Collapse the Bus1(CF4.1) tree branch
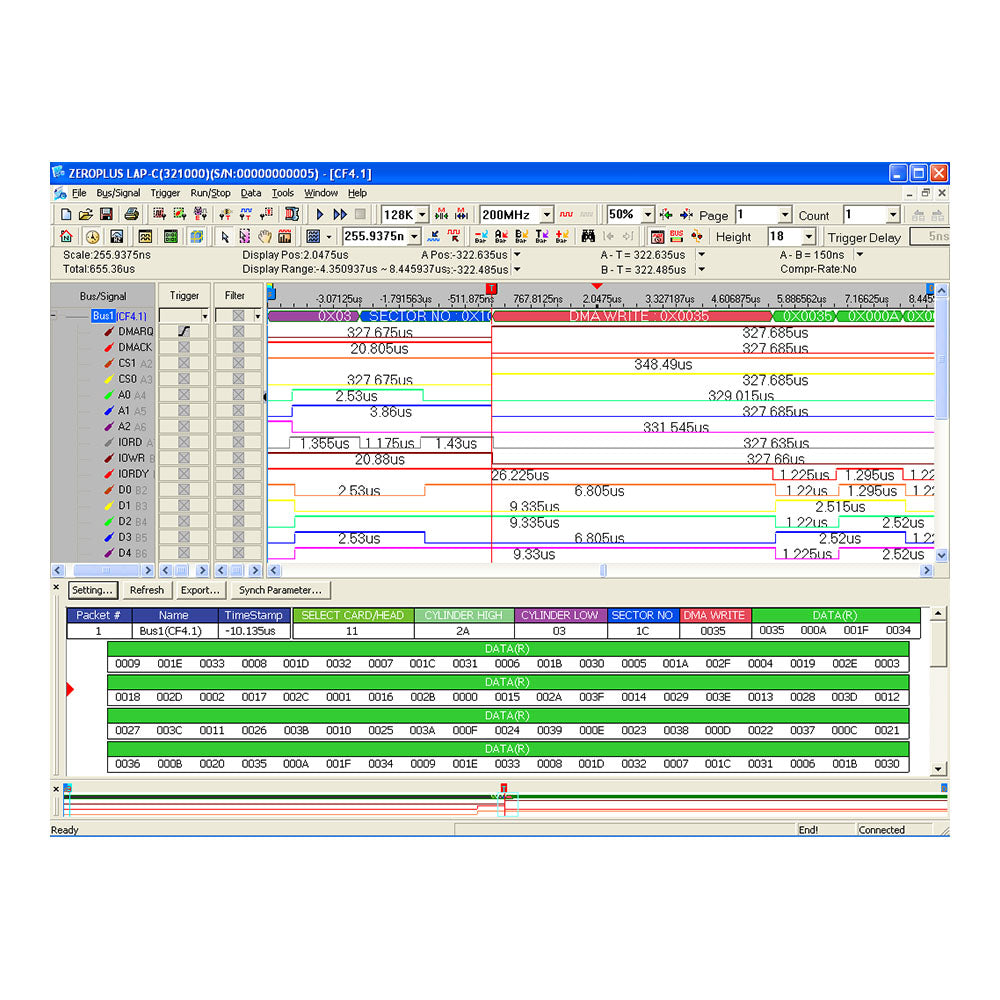 (53, 316)
